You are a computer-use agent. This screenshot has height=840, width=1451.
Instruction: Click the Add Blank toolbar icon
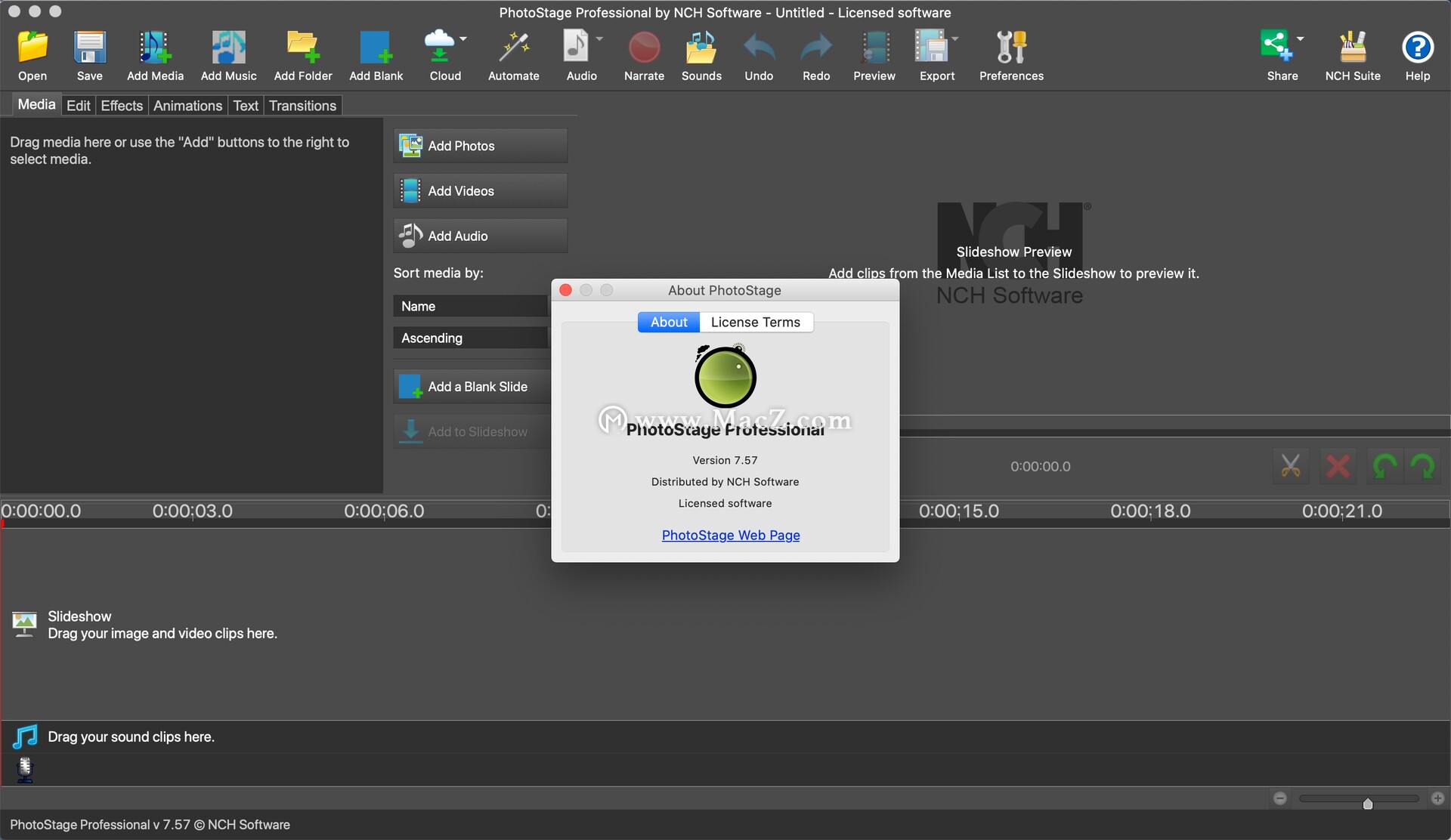tap(376, 48)
